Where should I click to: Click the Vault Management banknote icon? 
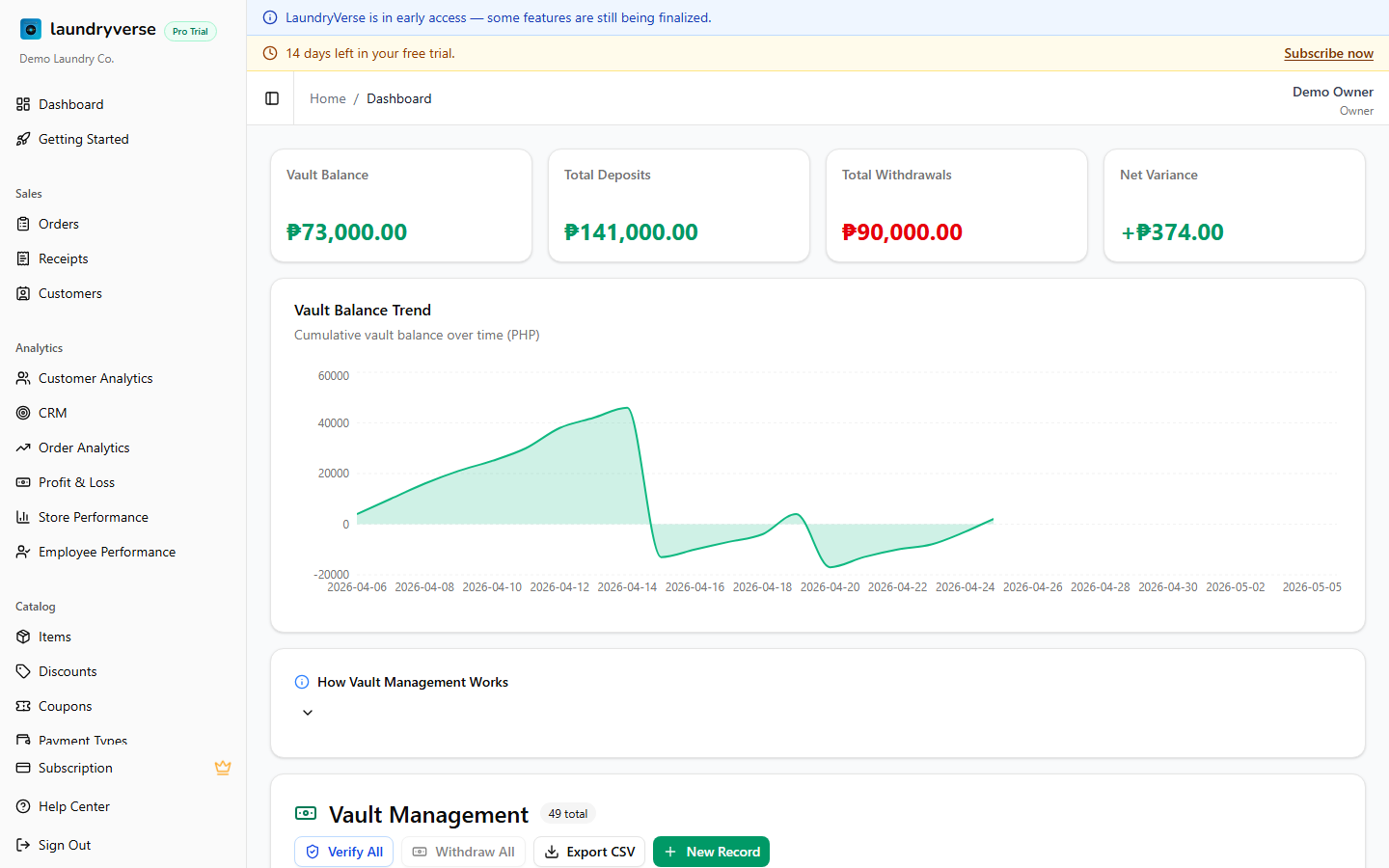point(306,814)
